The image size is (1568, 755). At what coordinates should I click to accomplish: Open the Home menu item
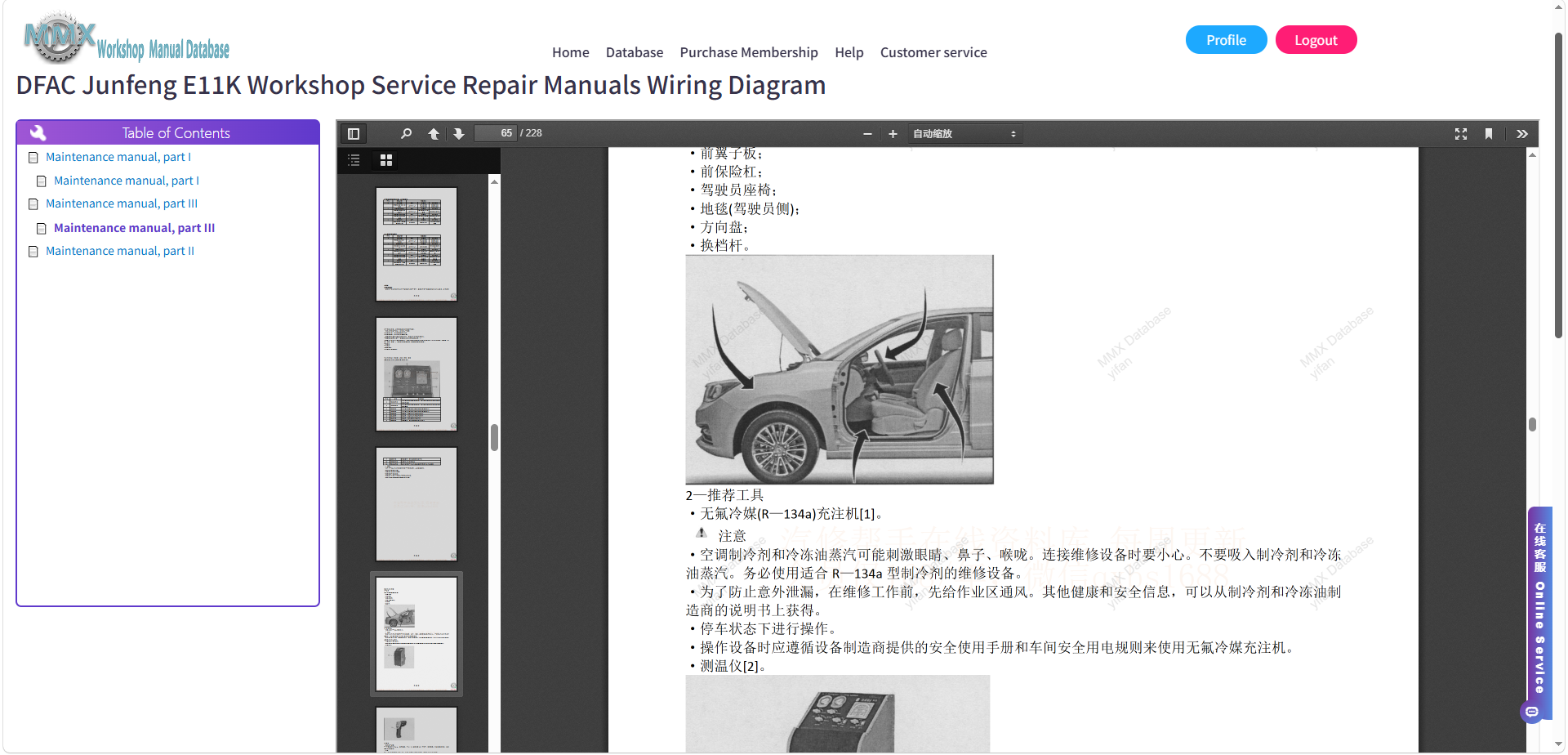coord(570,52)
